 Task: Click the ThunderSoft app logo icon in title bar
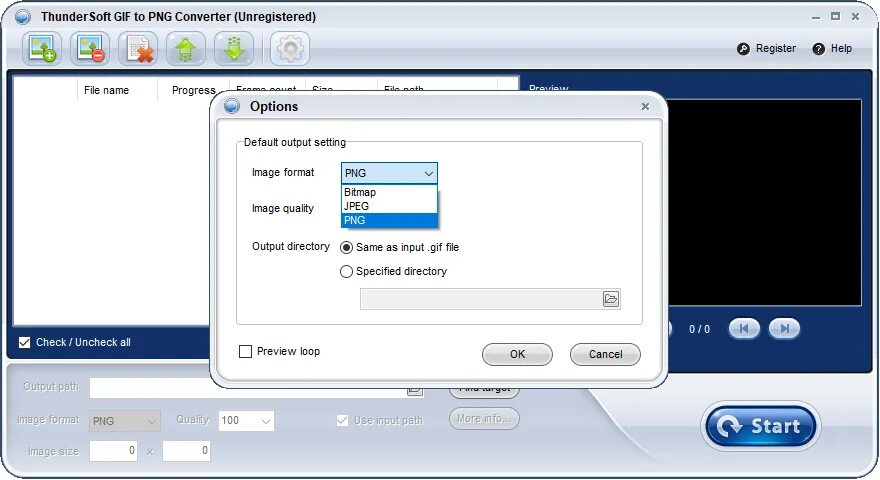[23, 17]
